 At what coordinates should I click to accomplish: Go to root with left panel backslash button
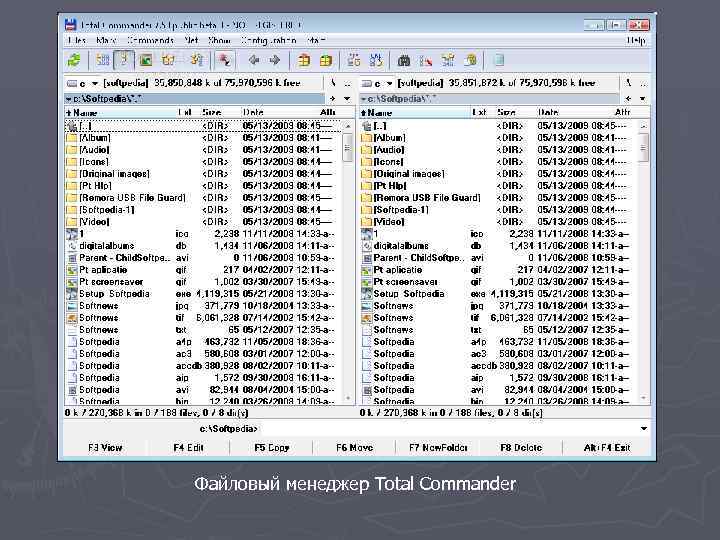point(333,83)
